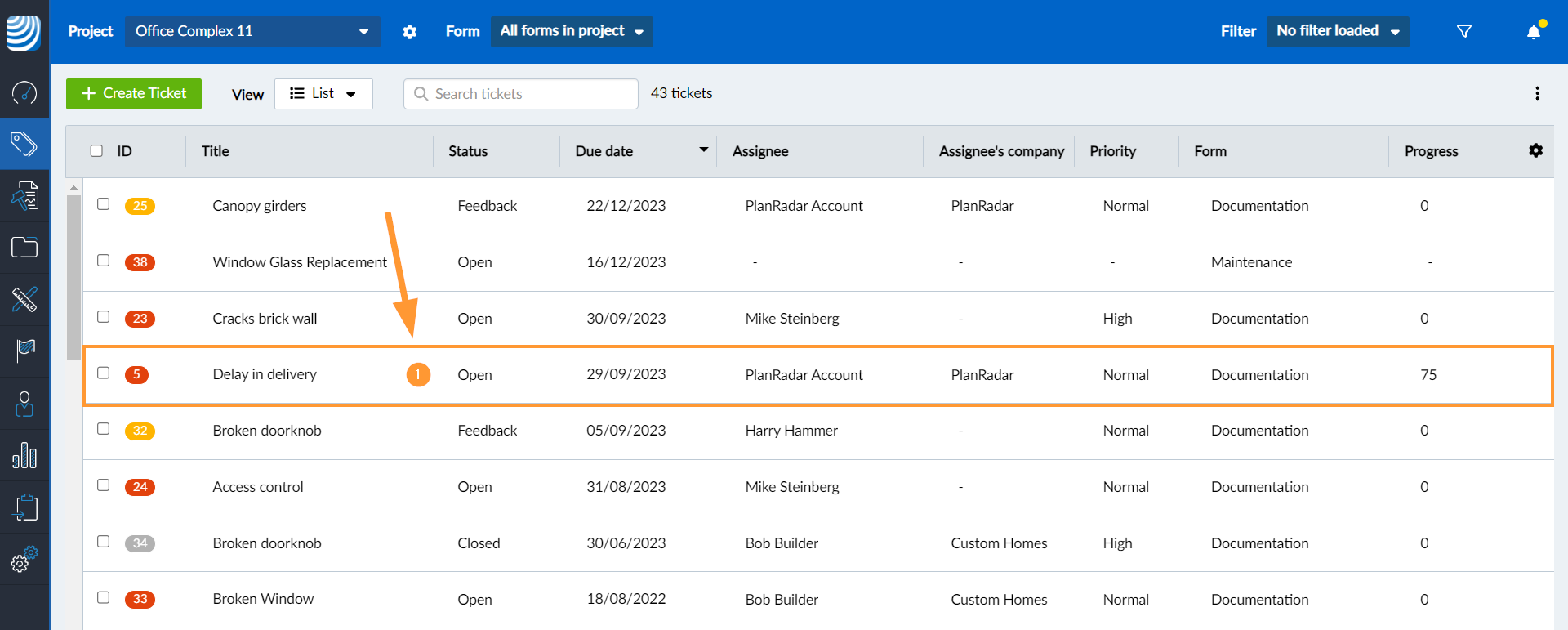
Task: Toggle the select-all checkbox in header
Action: coord(96,151)
